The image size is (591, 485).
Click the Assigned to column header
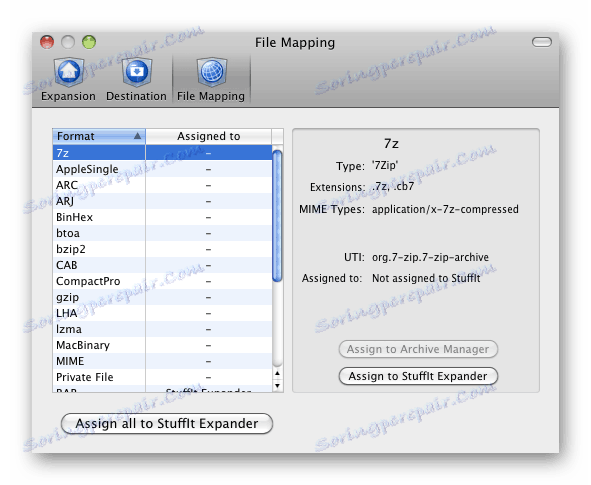(x=208, y=136)
